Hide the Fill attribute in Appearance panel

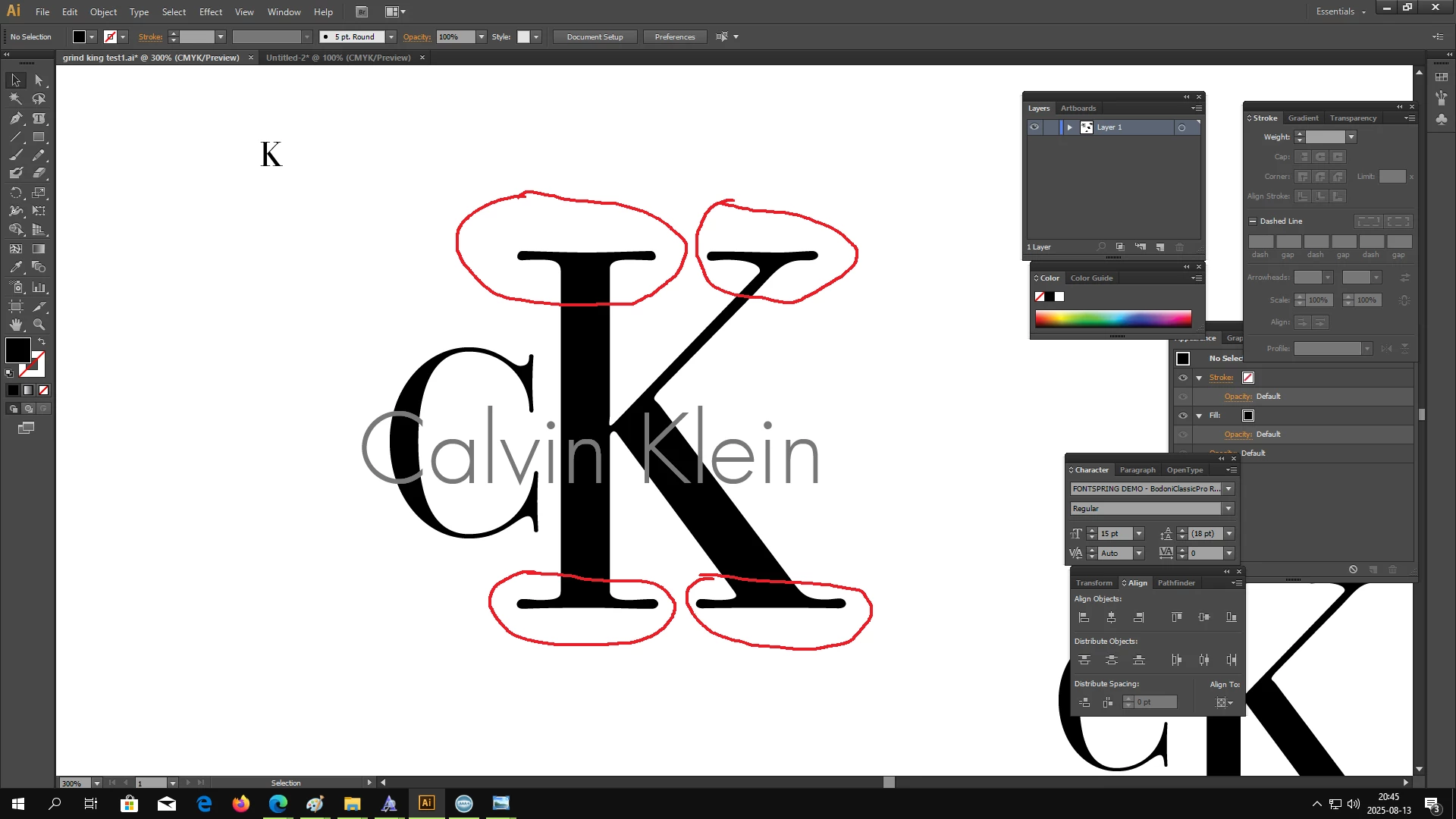click(1182, 416)
